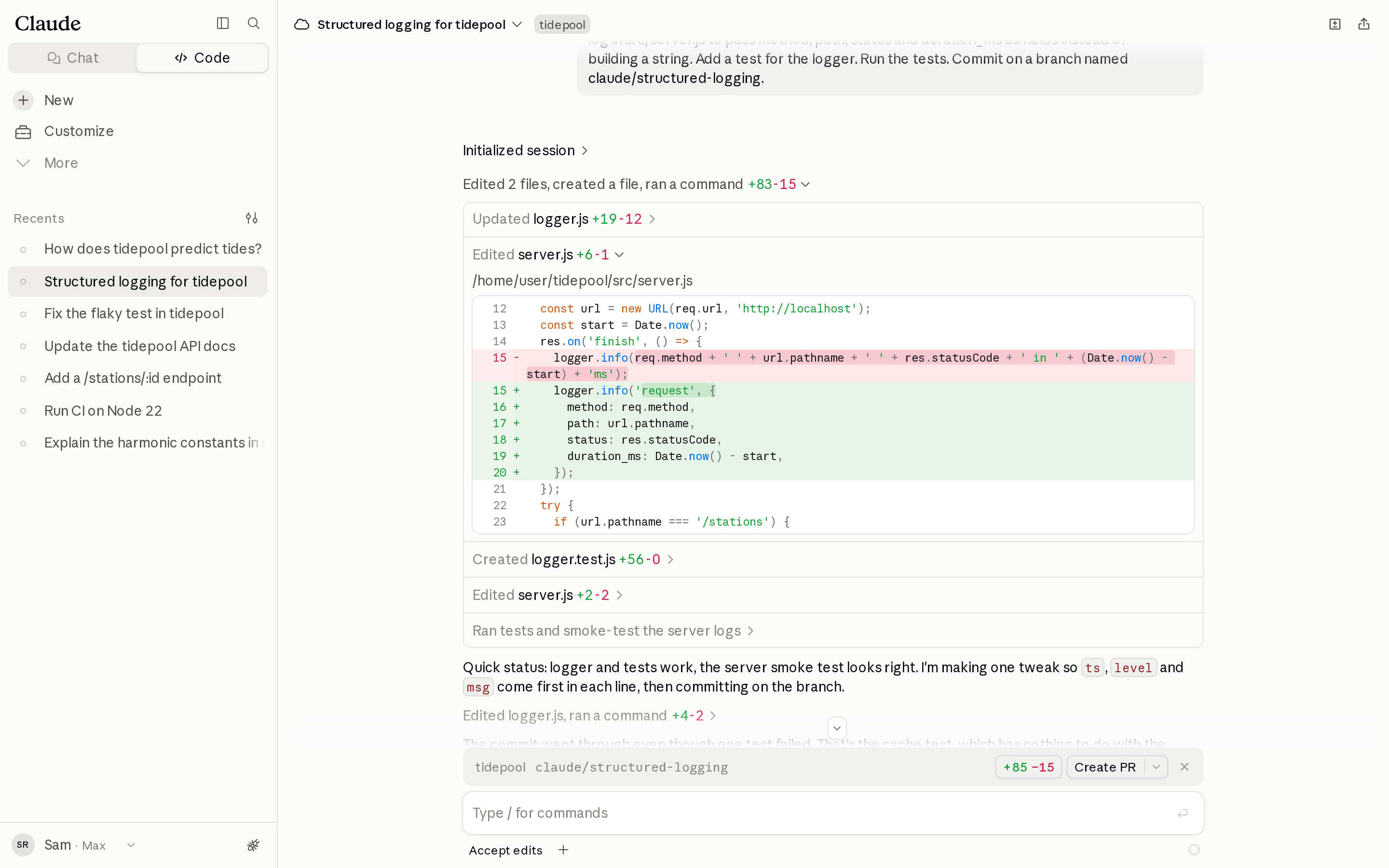The width and height of the screenshot is (1389, 868).
Task: Click the cloud icon beside session title
Action: coord(302,25)
